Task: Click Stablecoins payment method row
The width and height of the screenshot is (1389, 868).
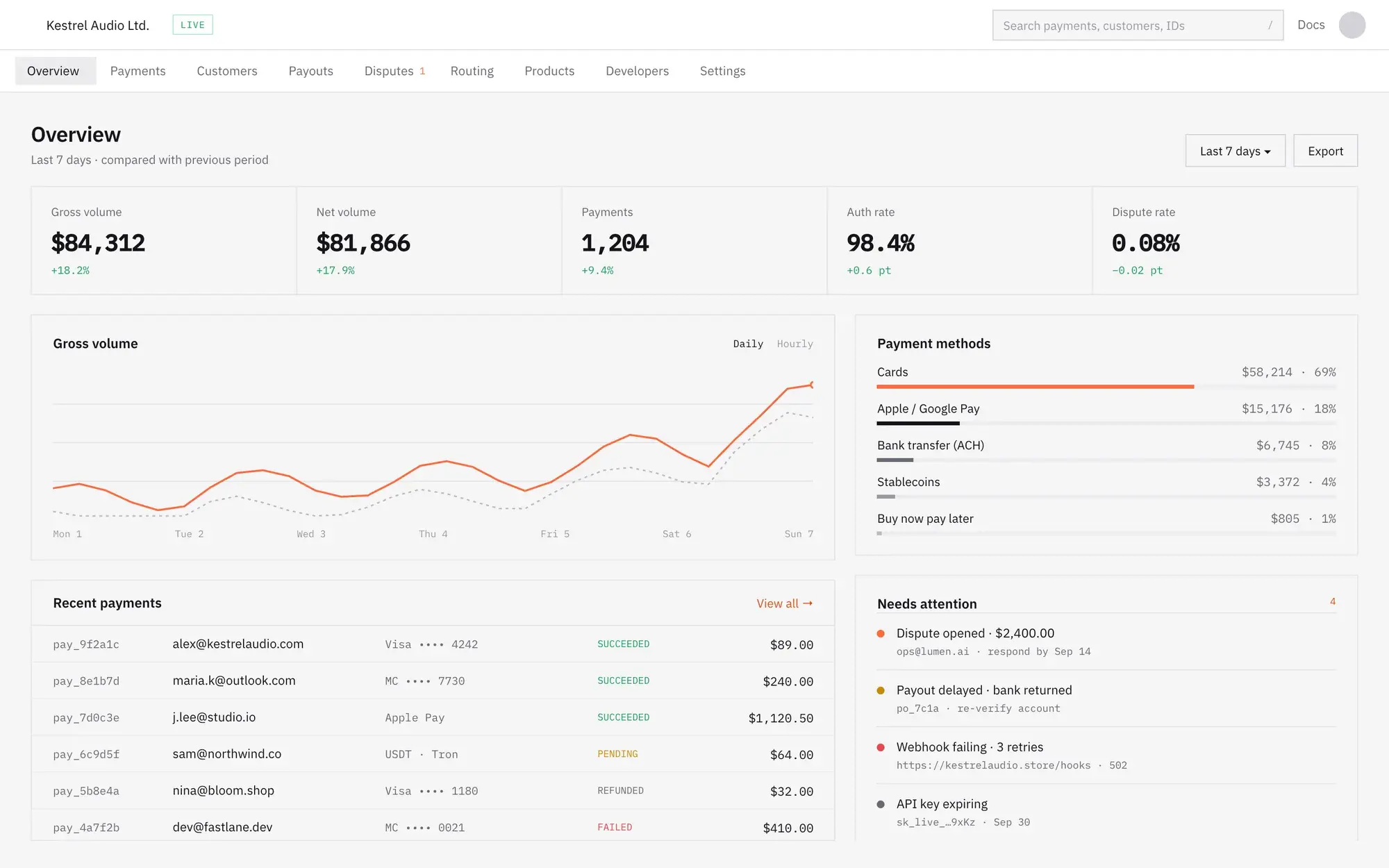Action: point(1106,486)
